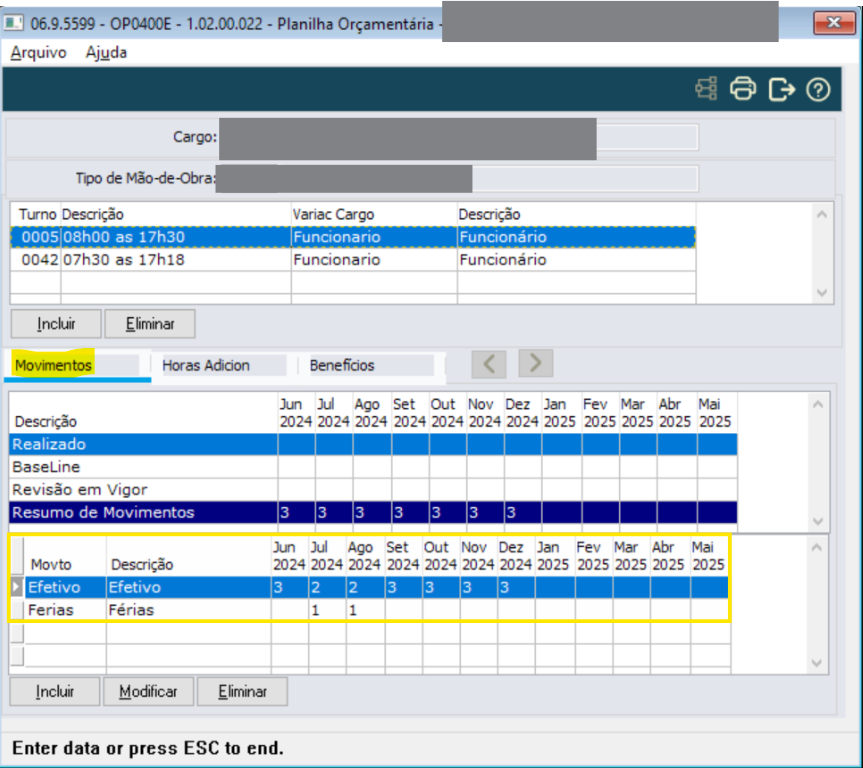Click the Cargo input field
The width and height of the screenshot is (863, 768).
click(458, 137)
